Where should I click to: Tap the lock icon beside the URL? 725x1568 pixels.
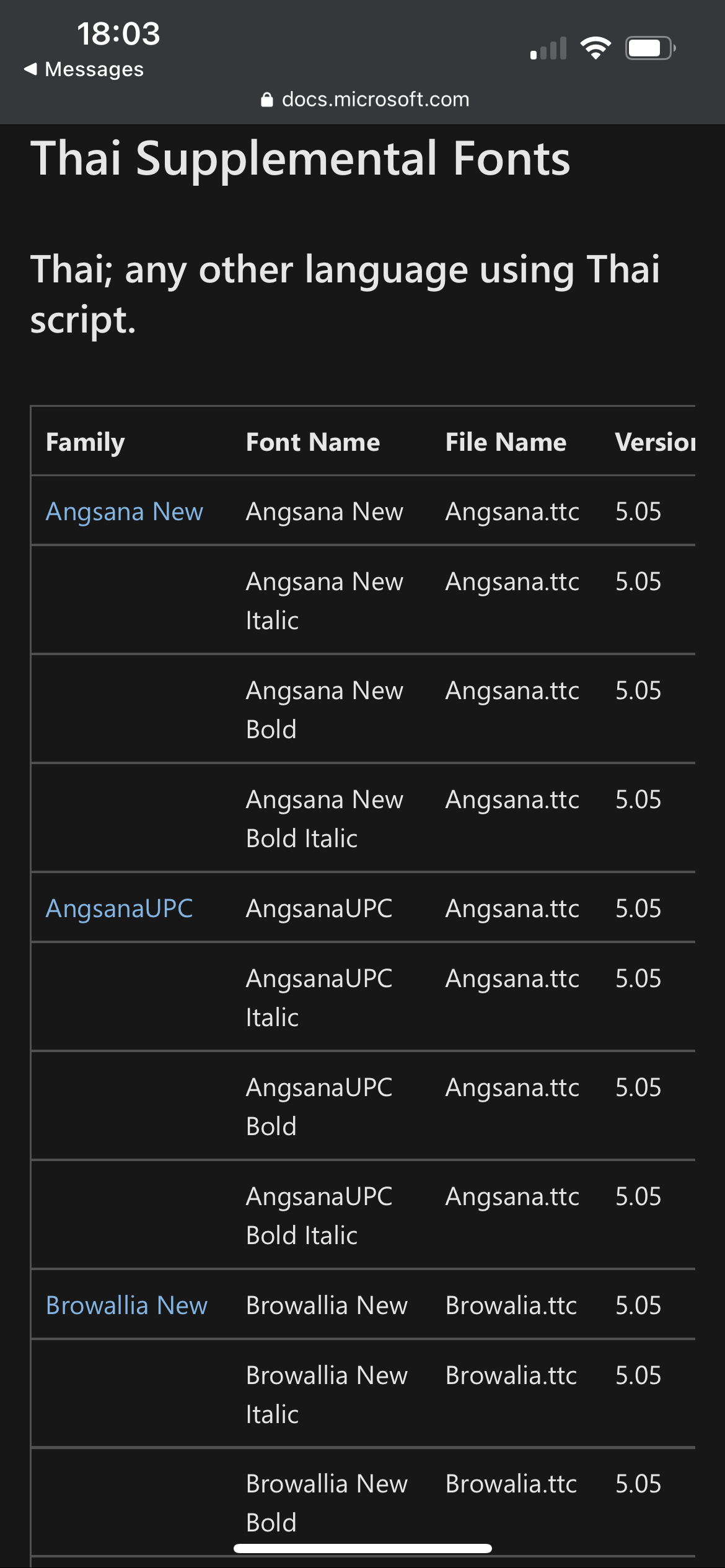coord(267,100)
